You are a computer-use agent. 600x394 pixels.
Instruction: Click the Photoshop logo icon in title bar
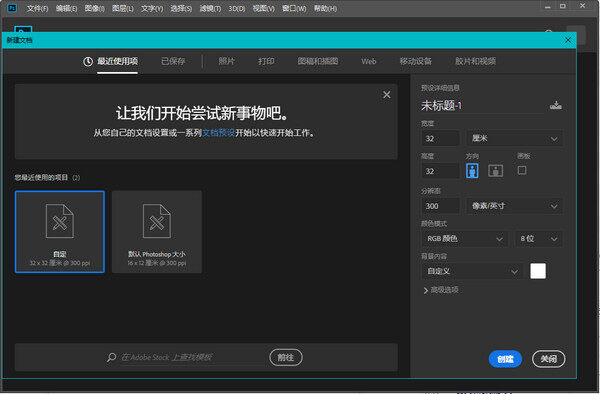(x=12, y=8)
